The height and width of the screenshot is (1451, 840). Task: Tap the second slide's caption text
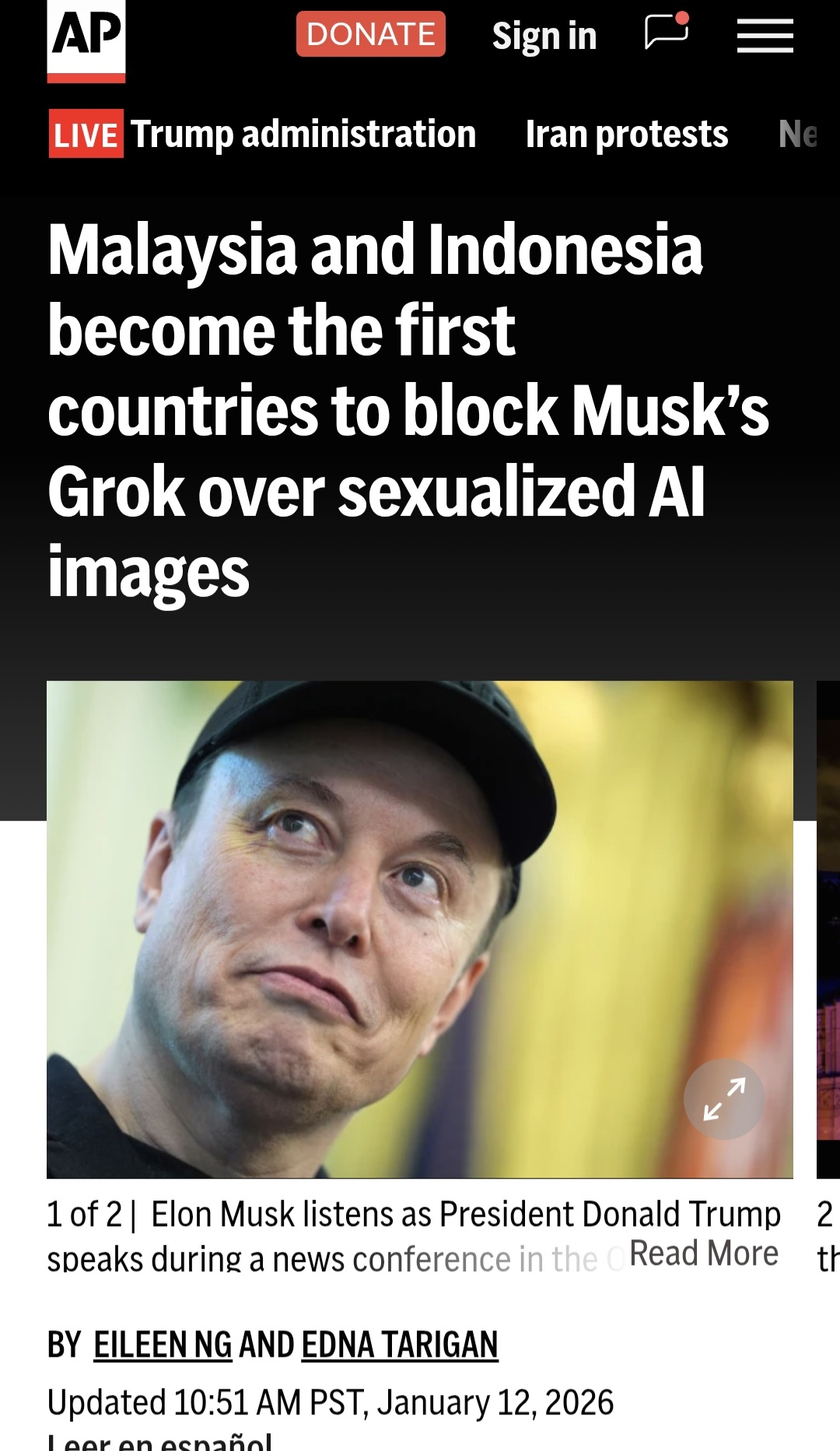828,1235
